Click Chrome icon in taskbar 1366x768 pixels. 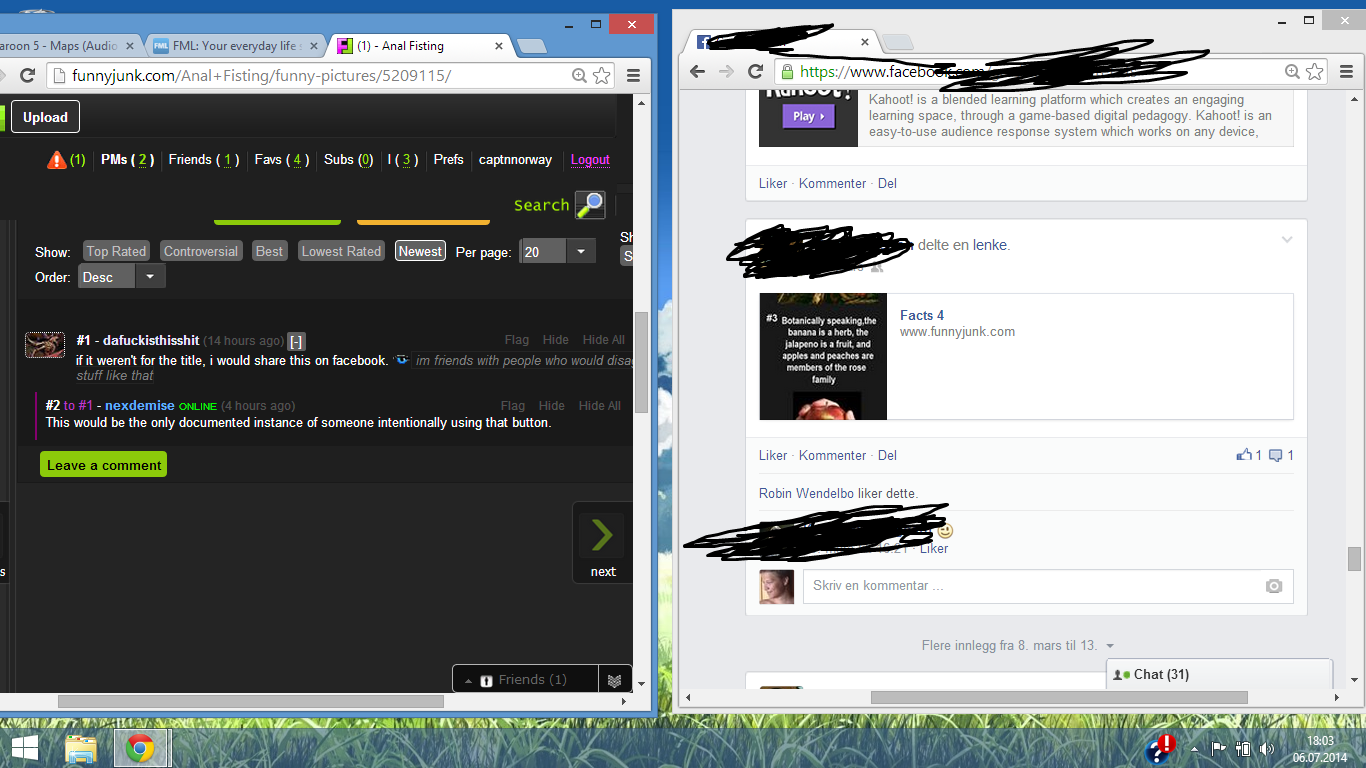click(140, 749)
